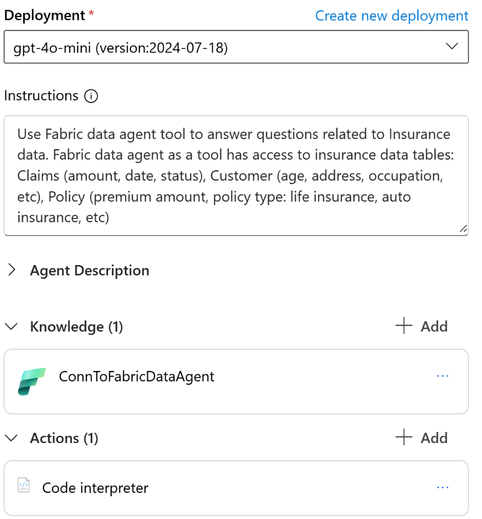Click the Instructions info icon
Image resolution: width=482 pixels, height=519 pixels.
pyautogui.click(x=91, y=96)
